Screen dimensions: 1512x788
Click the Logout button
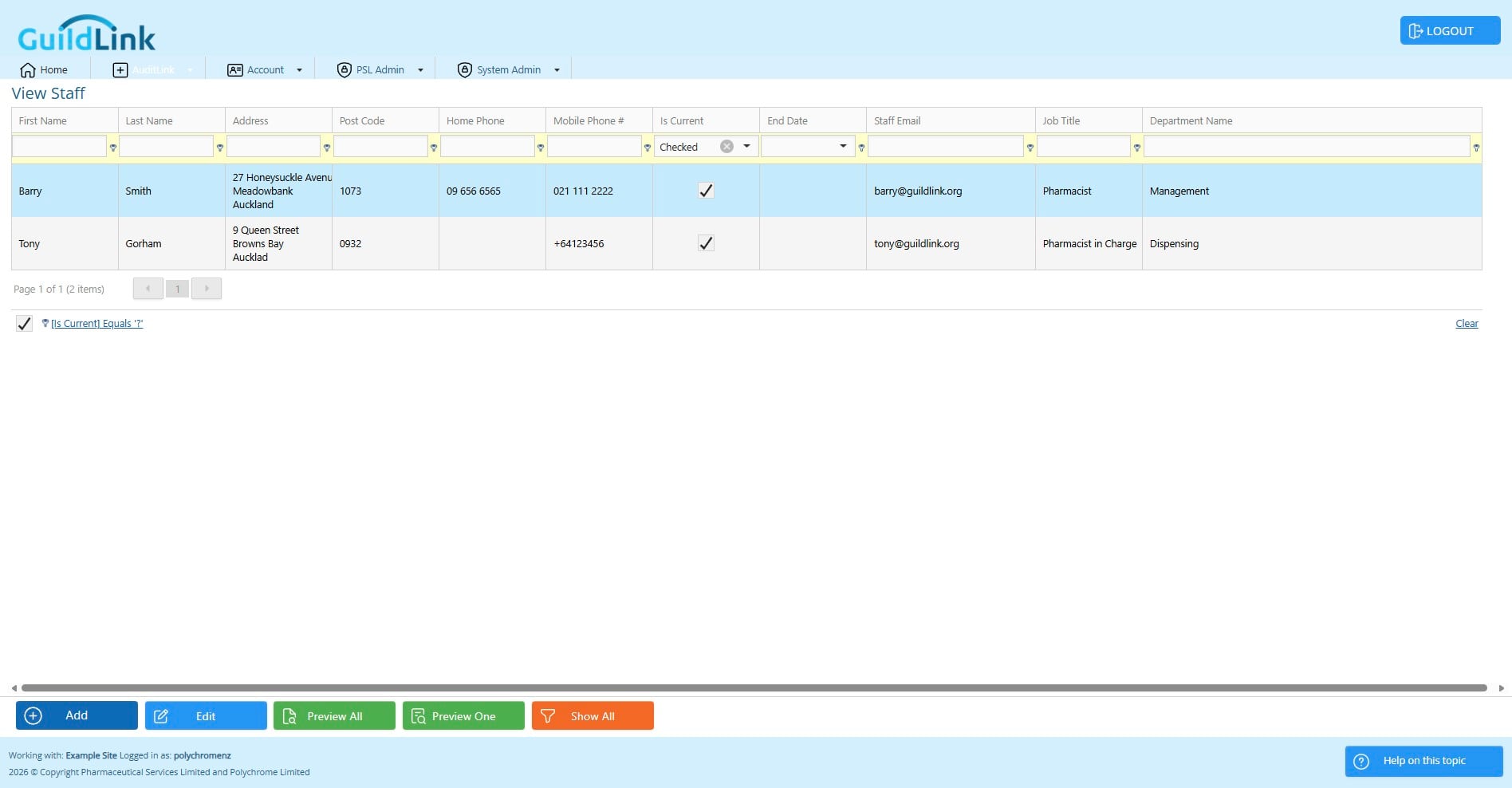click(x=1450, y=31)
